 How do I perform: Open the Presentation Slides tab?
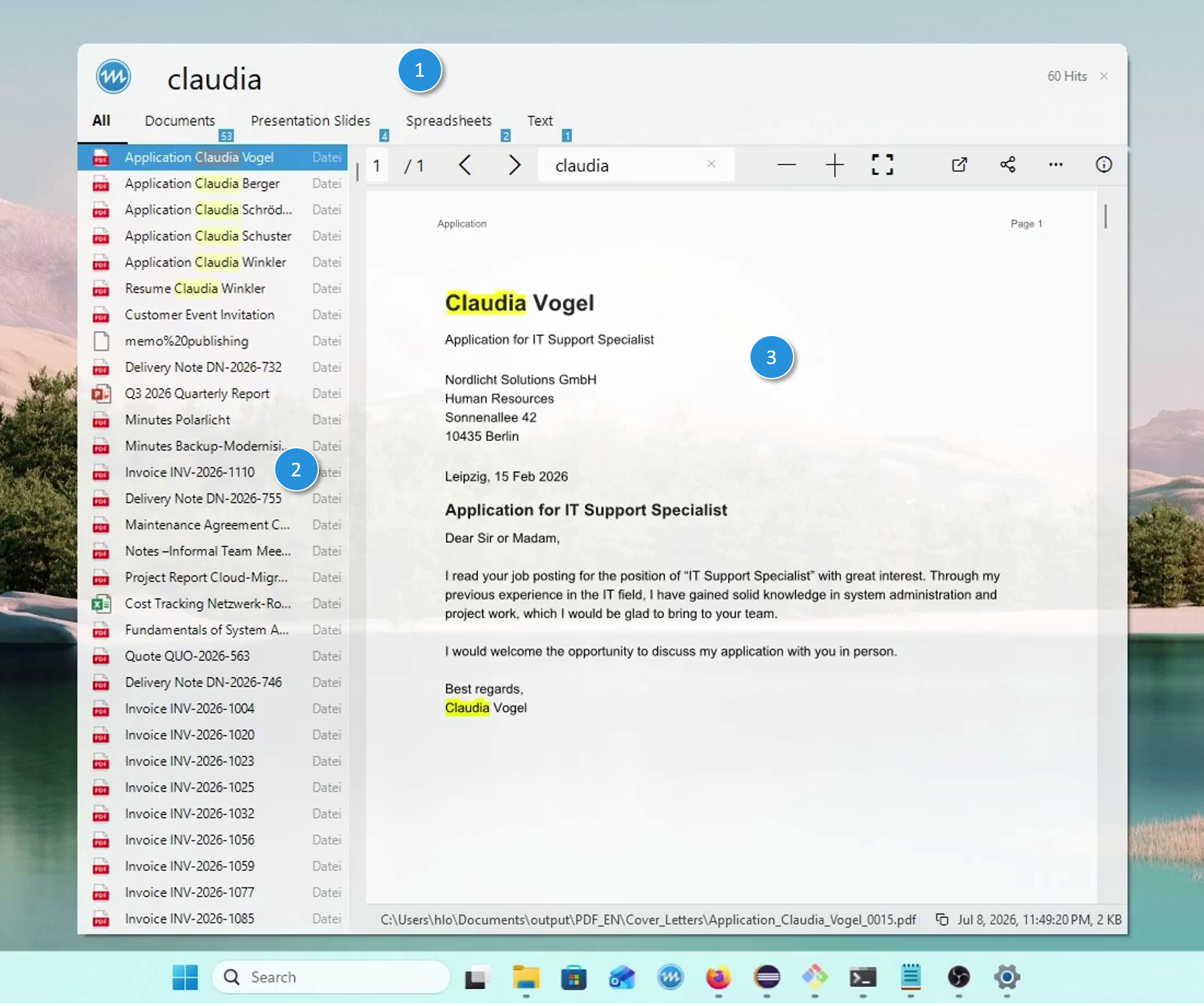[311, 121]
